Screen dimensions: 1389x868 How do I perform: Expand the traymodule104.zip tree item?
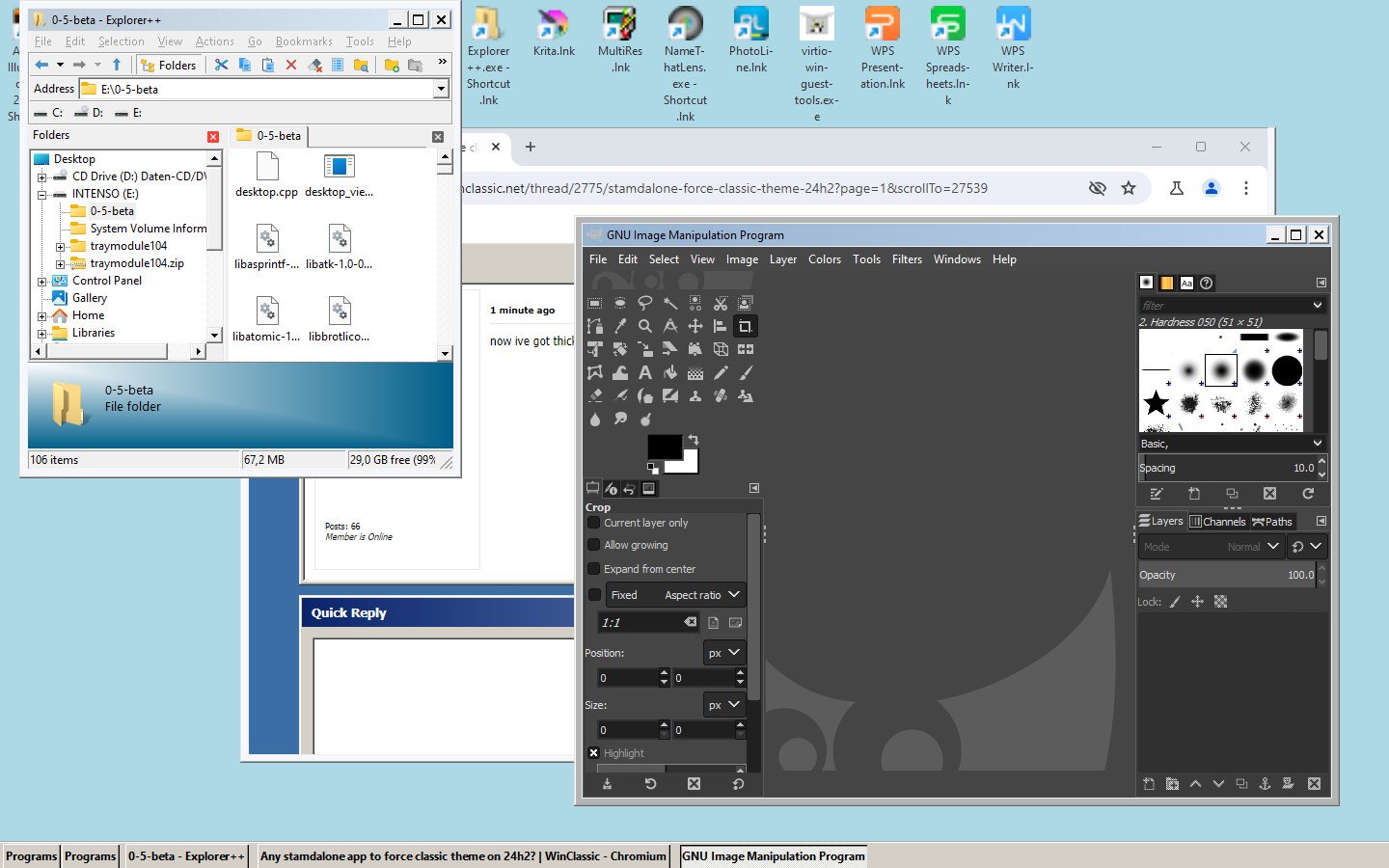click(61, 262)
